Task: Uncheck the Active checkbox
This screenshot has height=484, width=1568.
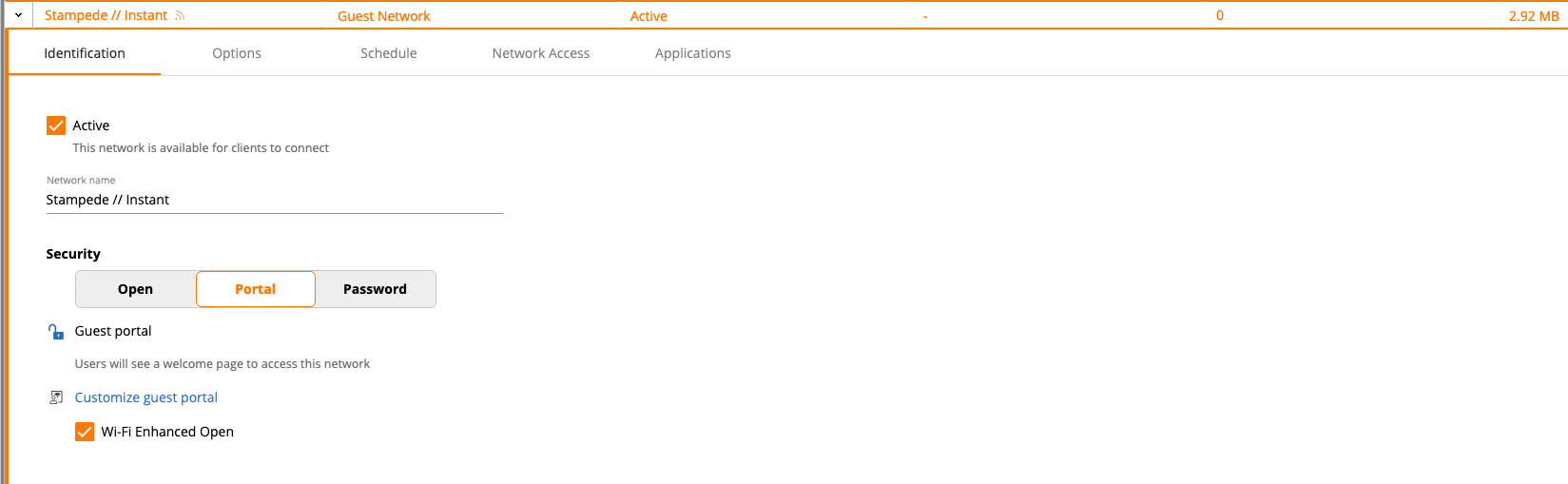Action: [56, 126]
